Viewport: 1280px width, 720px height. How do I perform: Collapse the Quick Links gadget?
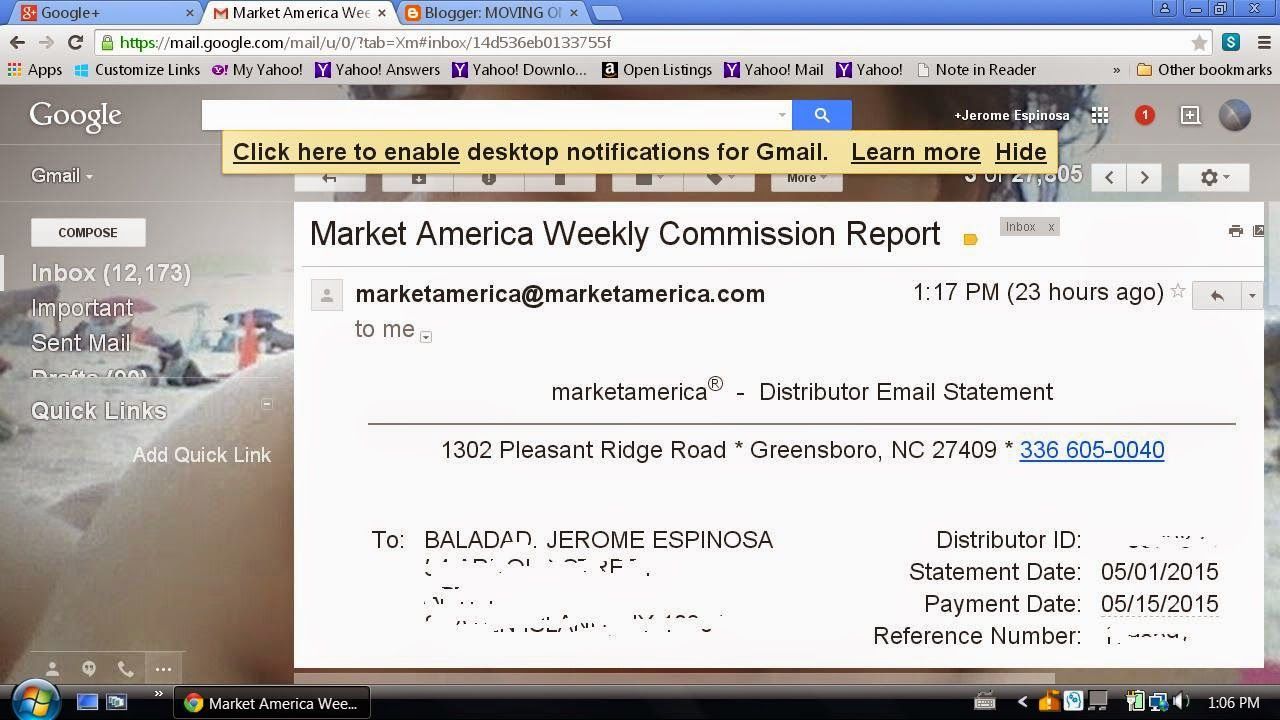[x=267, y=404]
